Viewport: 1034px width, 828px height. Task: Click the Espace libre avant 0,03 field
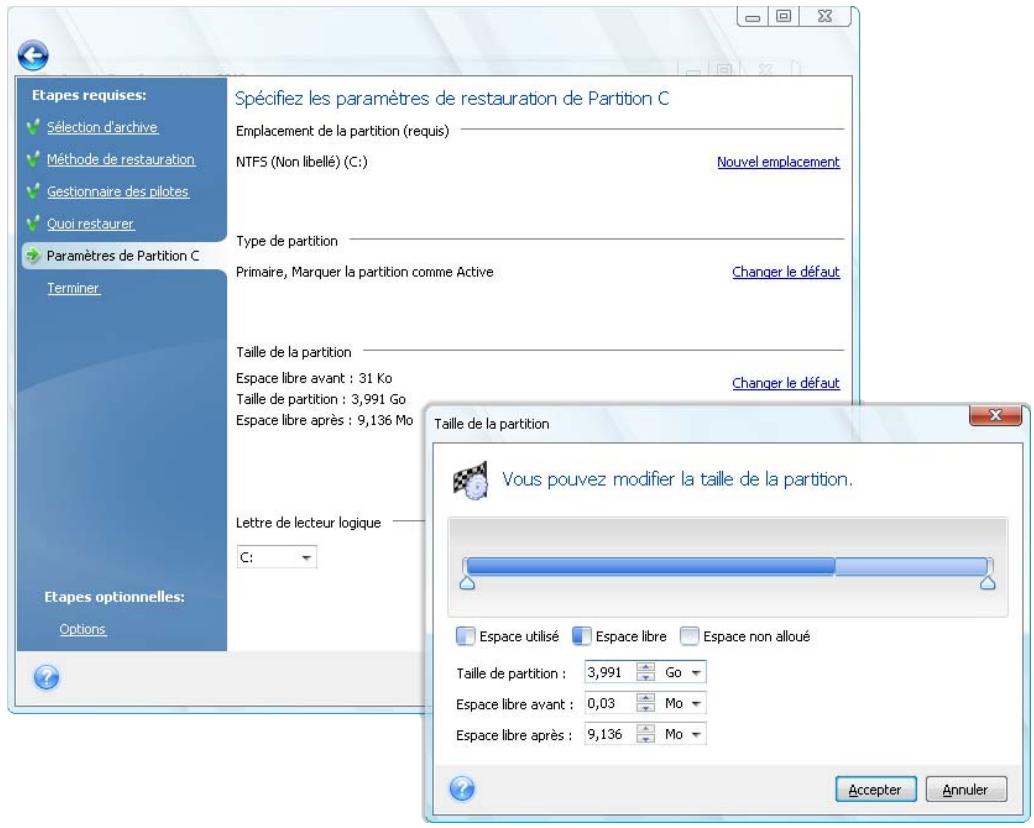pyautogui.click(x=611, y=703)
